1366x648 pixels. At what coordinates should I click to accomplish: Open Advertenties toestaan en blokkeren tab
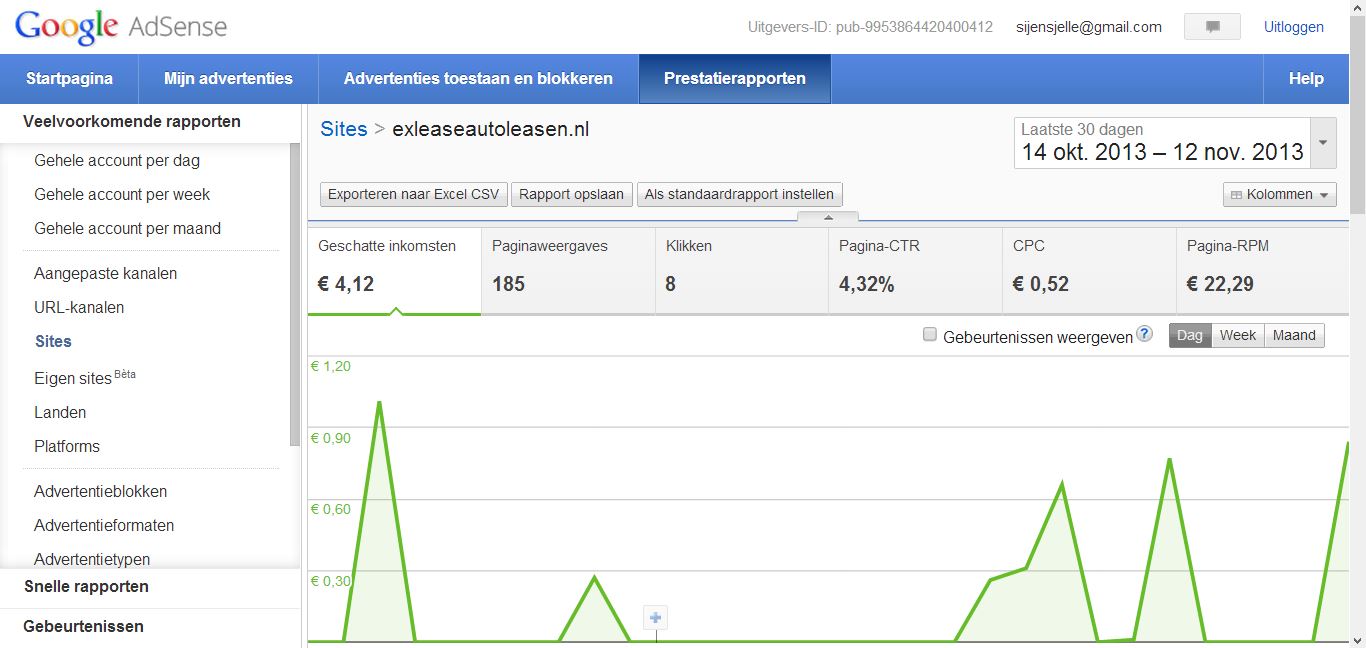tap(478, 79)
